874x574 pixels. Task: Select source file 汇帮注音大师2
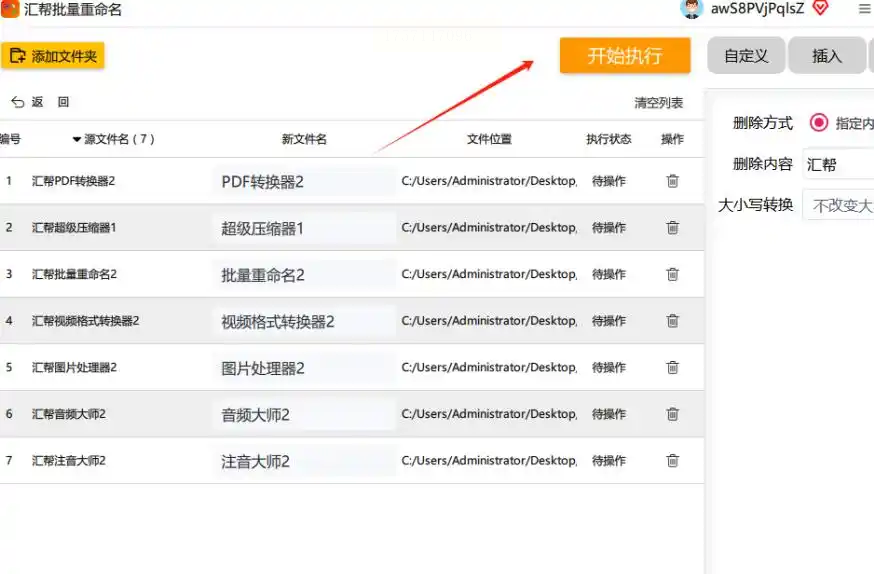[x=69, y=461]
